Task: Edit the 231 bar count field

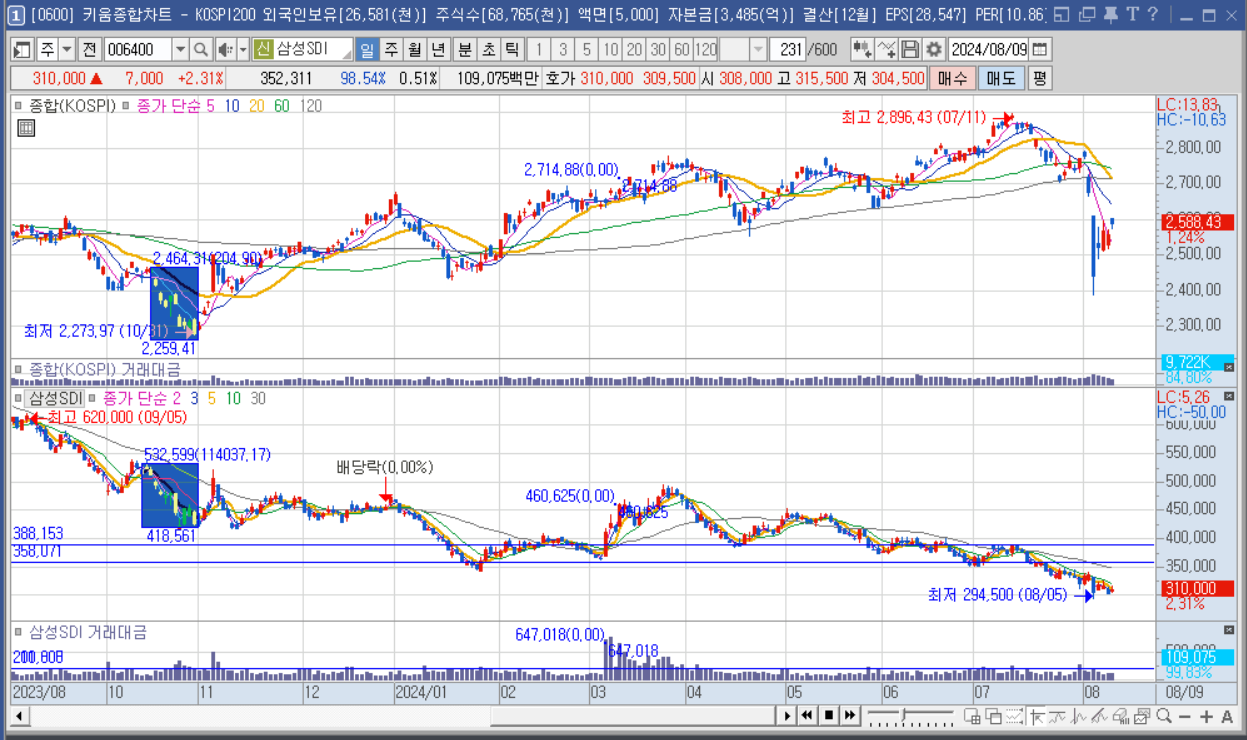Action: click(790, 50)
